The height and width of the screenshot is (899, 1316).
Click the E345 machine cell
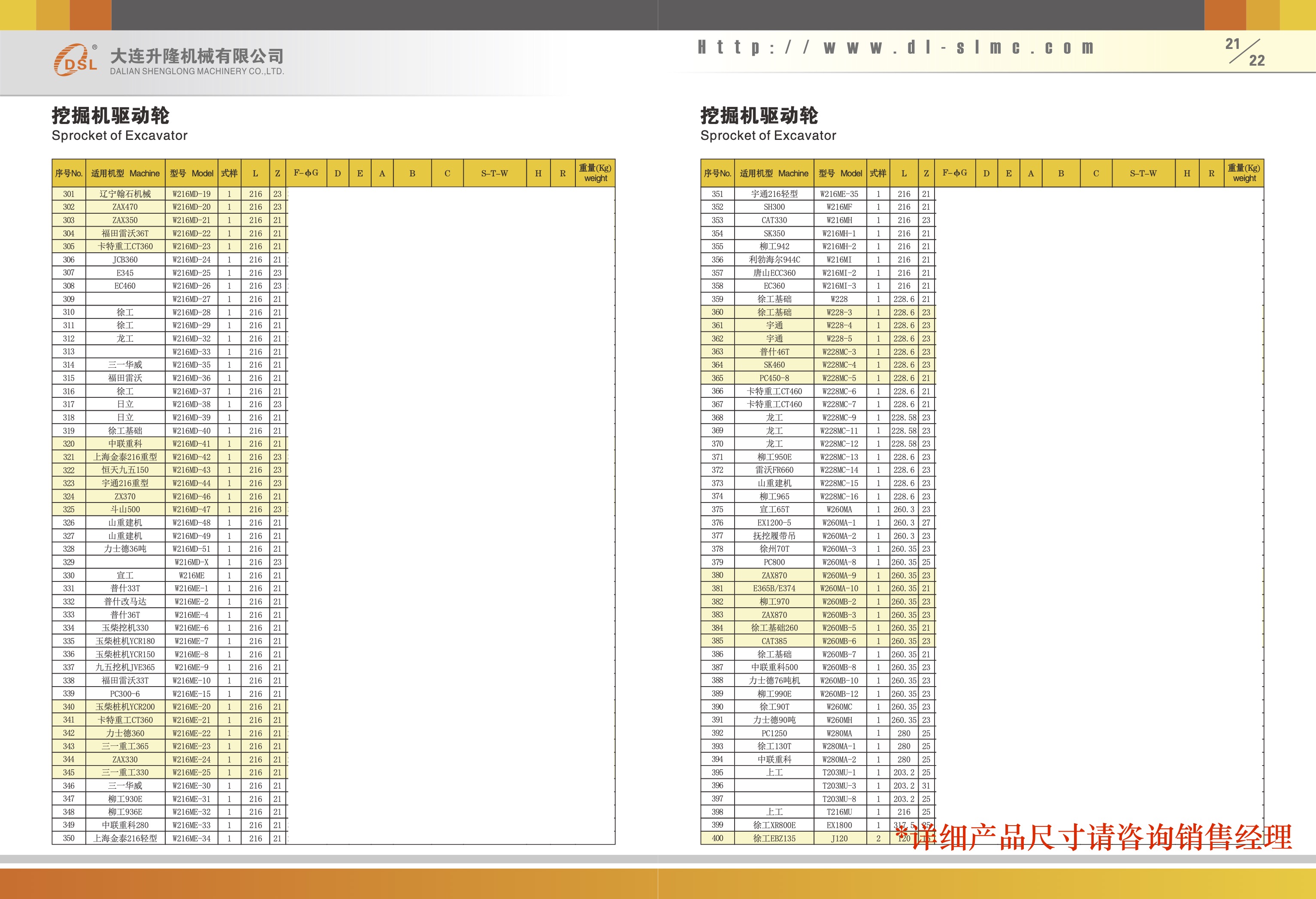[x=125, y=272]
